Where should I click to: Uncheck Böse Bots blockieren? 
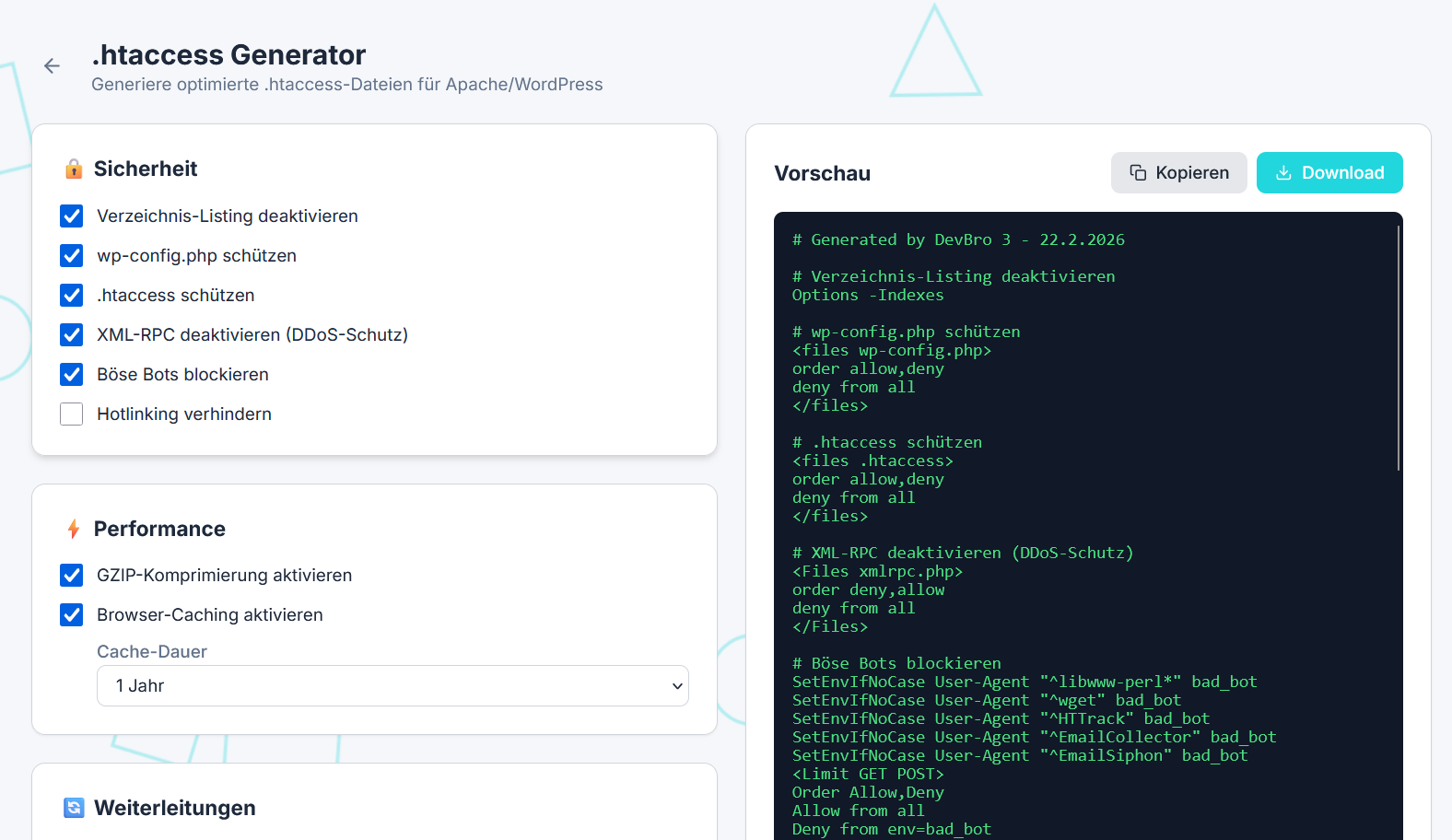click(72, 374)
